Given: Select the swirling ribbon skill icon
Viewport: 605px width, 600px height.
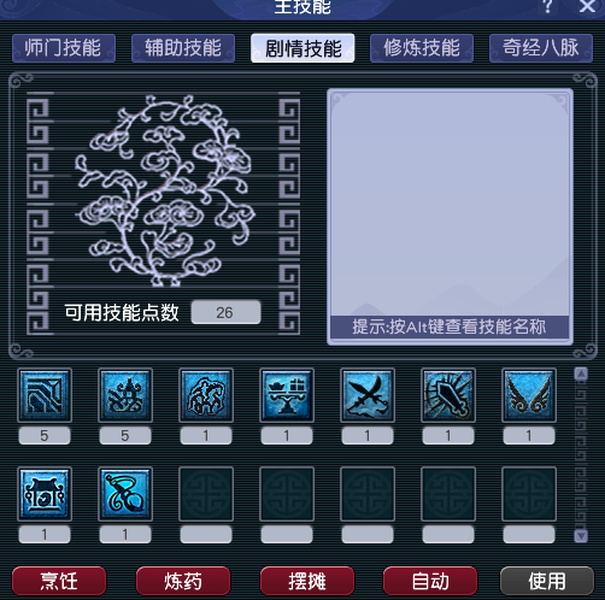Looking at the screenshot, I should (x=125, y=494).
